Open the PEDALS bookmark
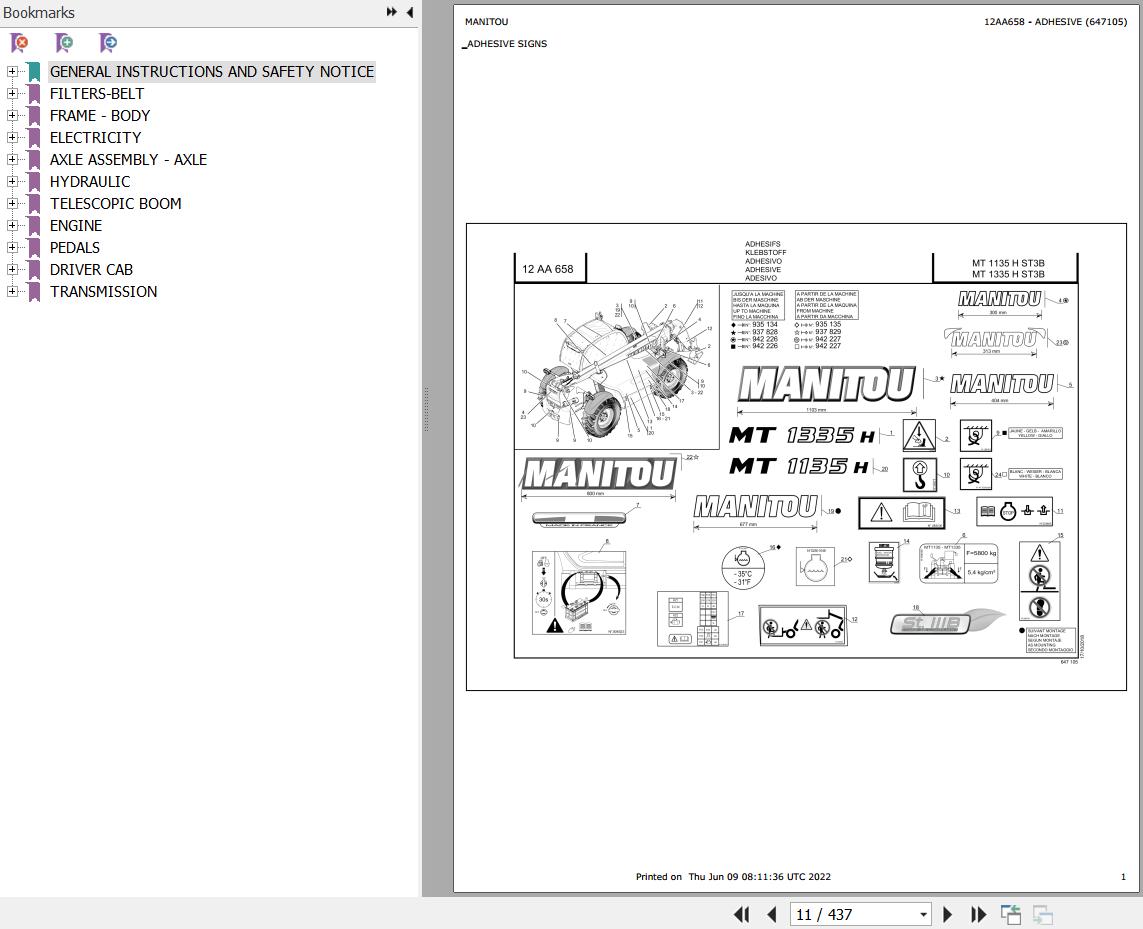 [x=74, y=247]
